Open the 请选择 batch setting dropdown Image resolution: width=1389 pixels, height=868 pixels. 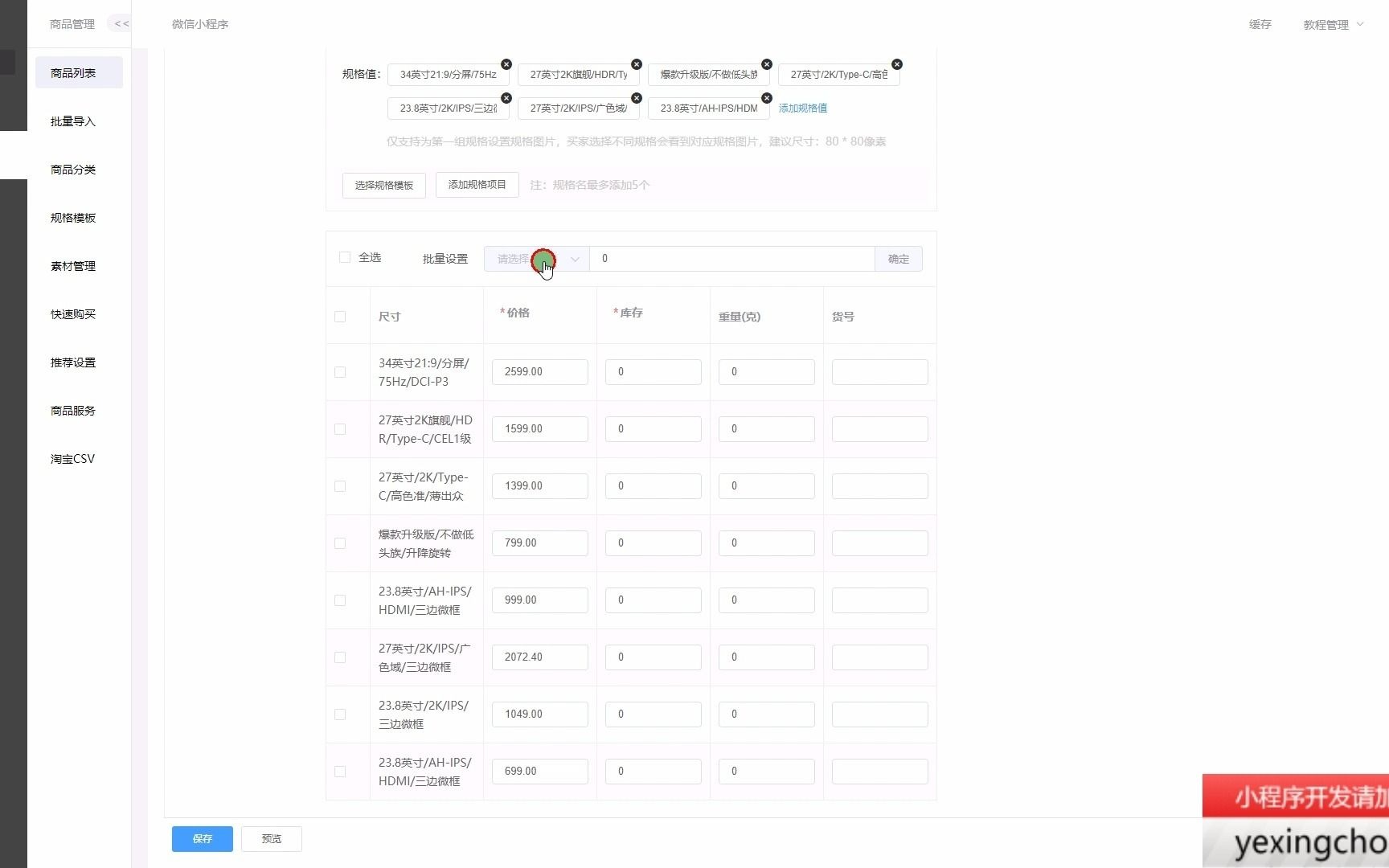(x=535, y=259)
